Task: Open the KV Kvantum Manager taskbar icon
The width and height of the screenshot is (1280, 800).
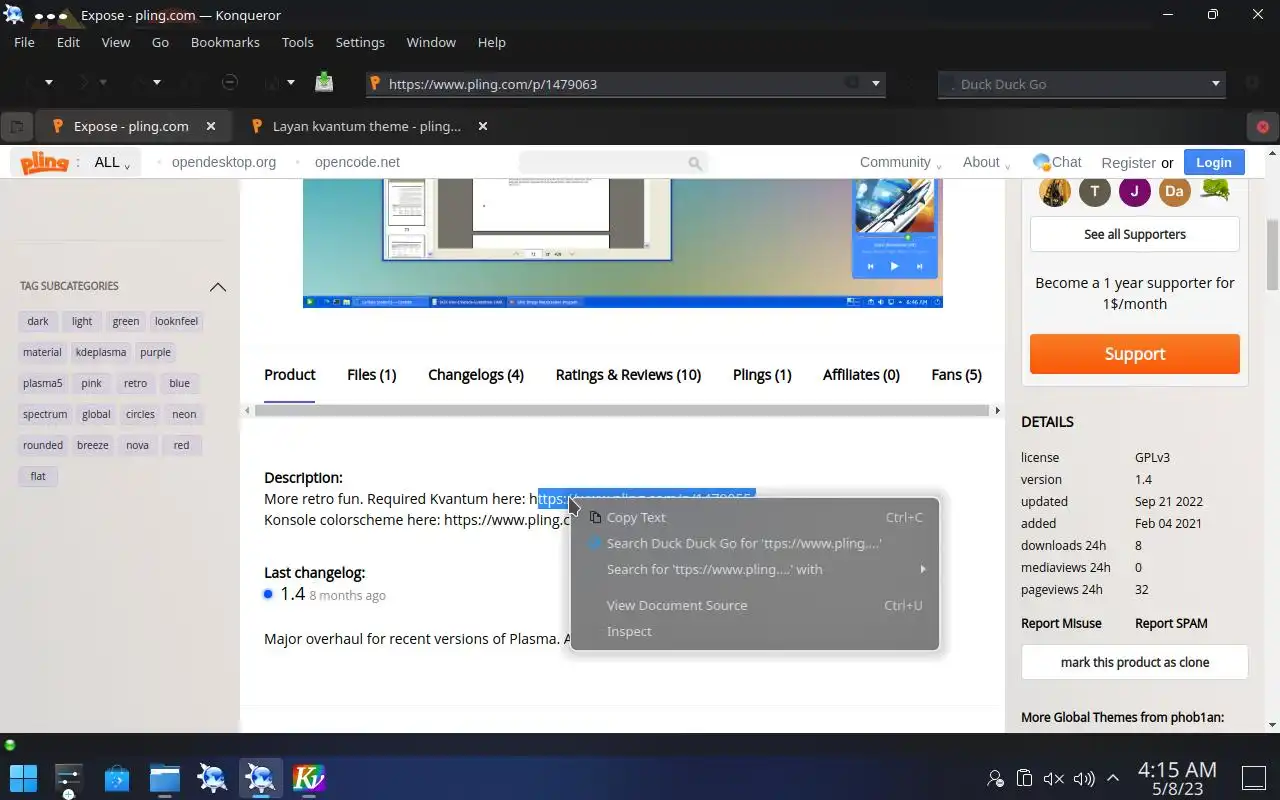Action: (309, 777)
